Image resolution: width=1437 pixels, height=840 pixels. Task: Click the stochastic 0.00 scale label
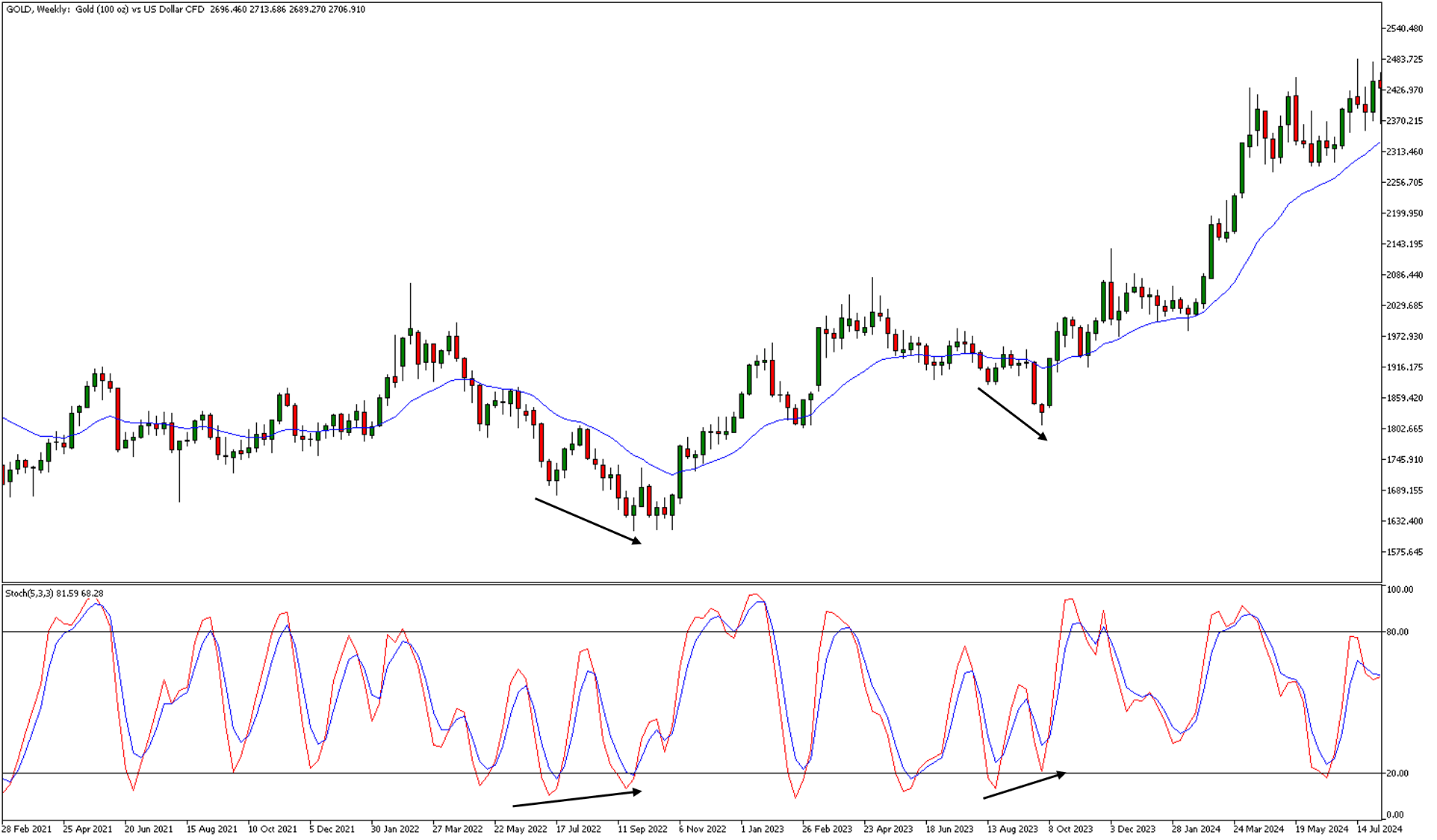click(1395, 815)
